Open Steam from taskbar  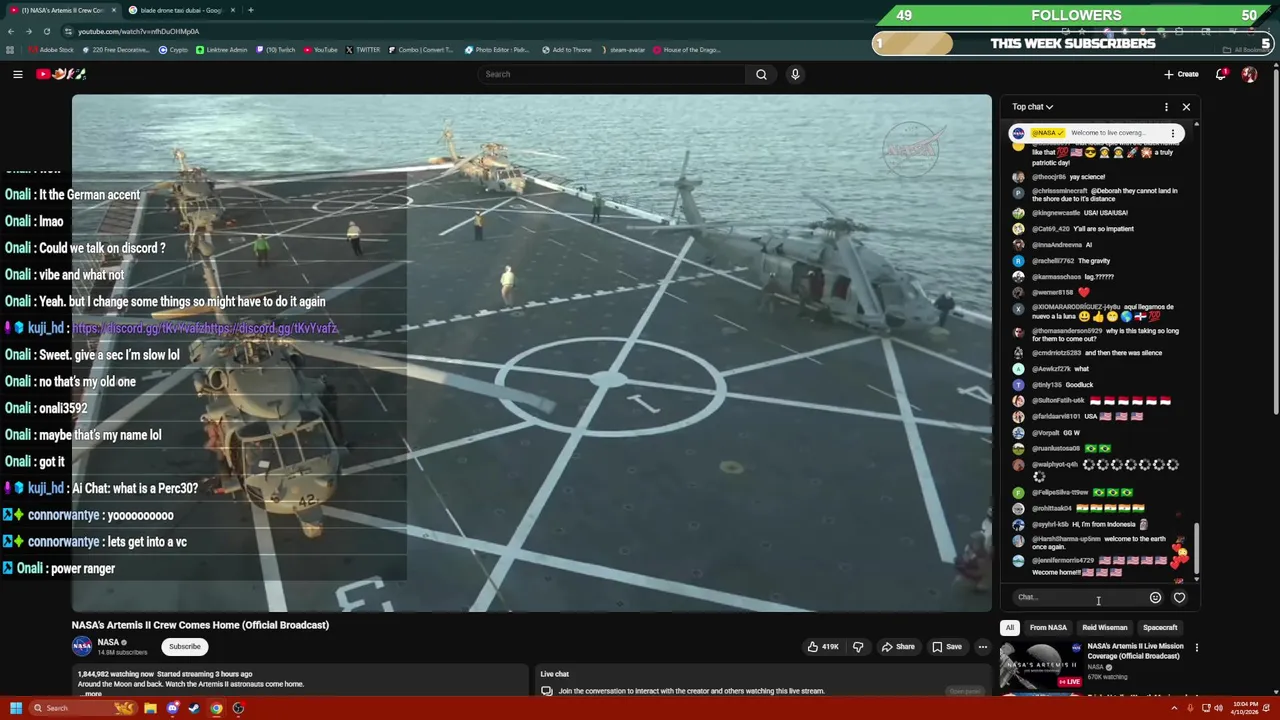[x=194, y=708]
